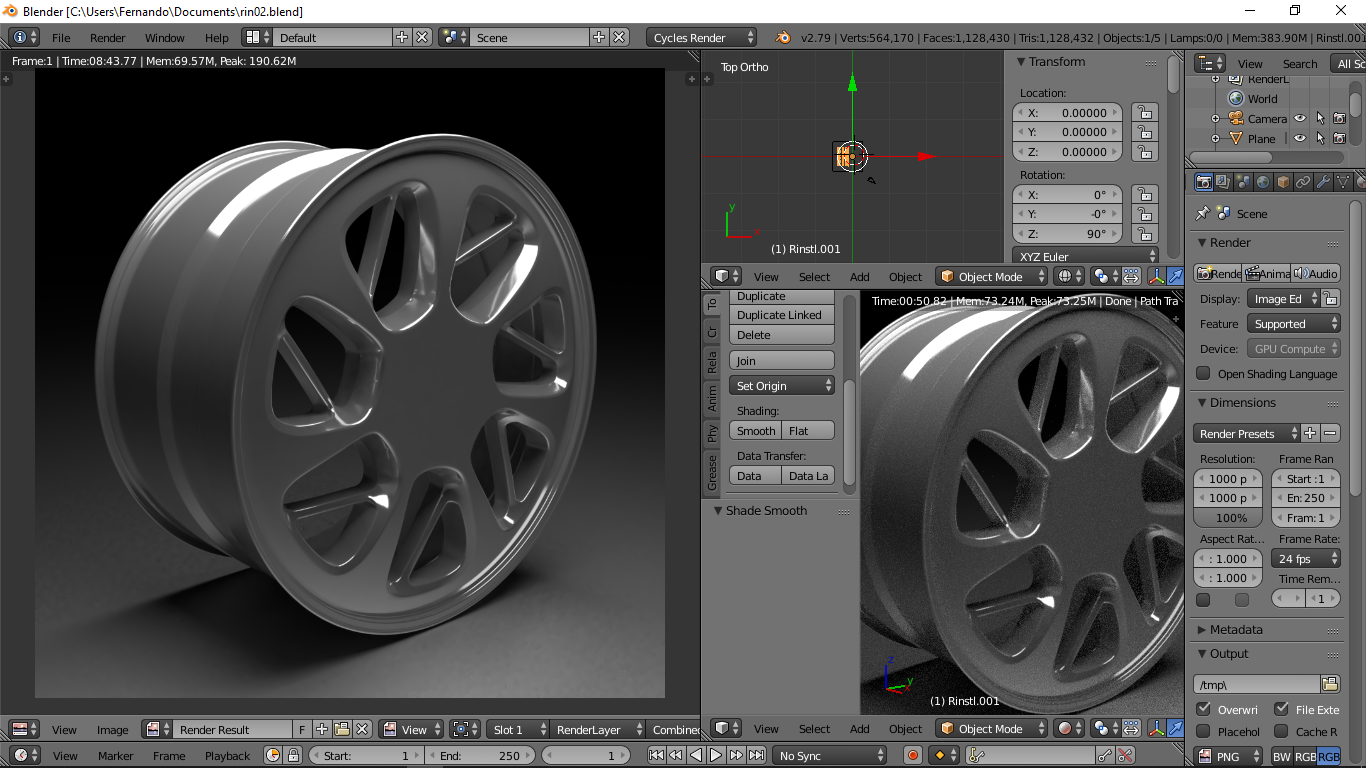This screenshot has width=1366, height=768.
Task: Uncheck the Overwrite output checkbox
Action: 1204,709
